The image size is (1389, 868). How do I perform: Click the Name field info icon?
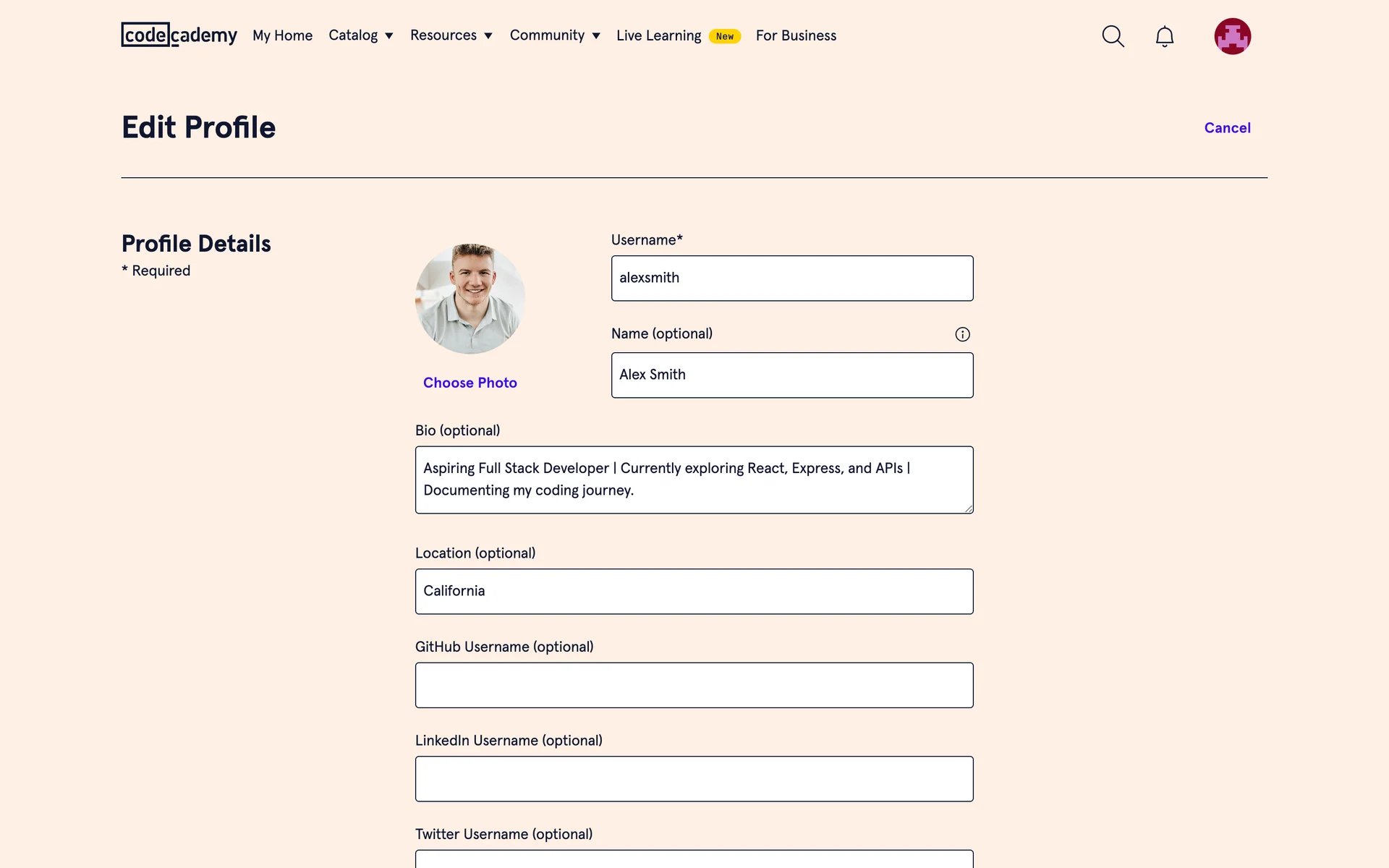[x=962, y=334]
